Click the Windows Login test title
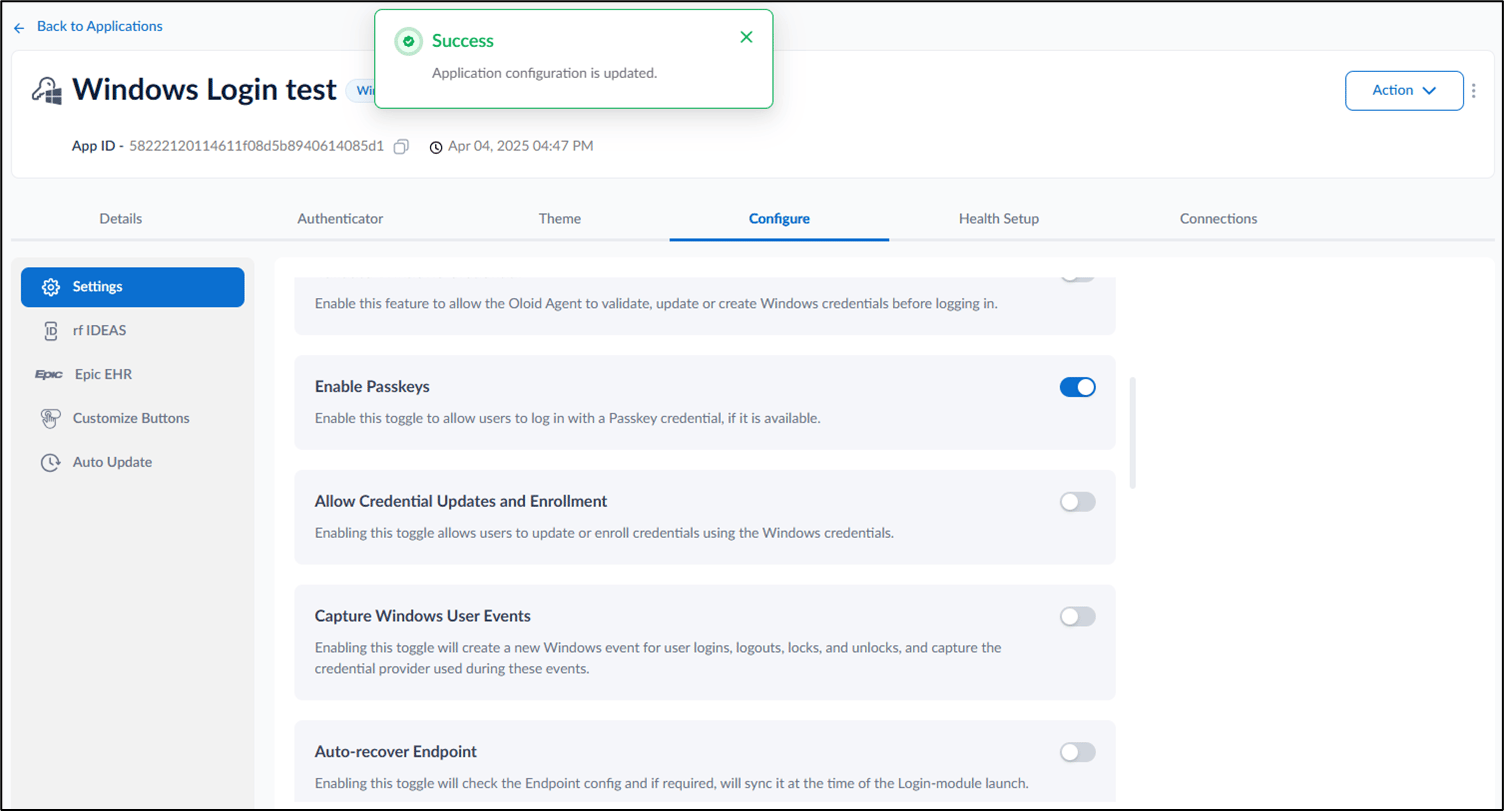Screen dimensions: 1504x811 [204, 89]
